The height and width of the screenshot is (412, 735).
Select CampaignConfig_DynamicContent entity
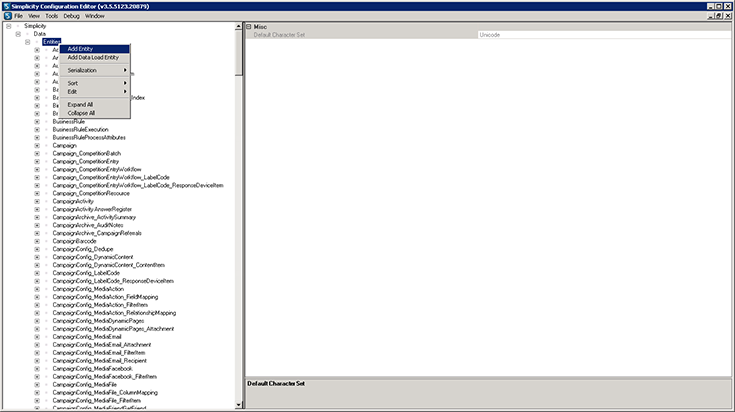tap(93, 257)
